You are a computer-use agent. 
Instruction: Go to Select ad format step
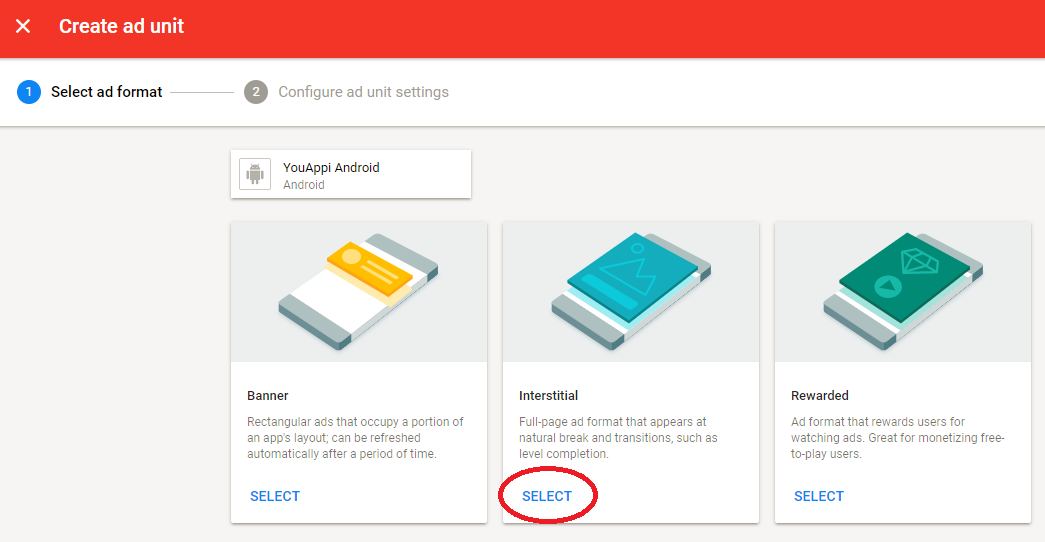(106, 92)
